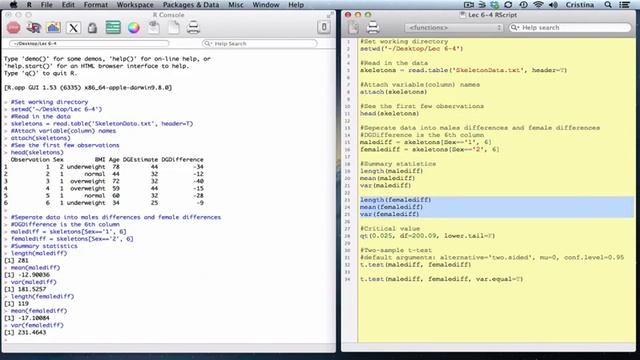Click the t.test line with var.equal=T
The width and height of the screenshot is (640, 360).
(441, 279)
